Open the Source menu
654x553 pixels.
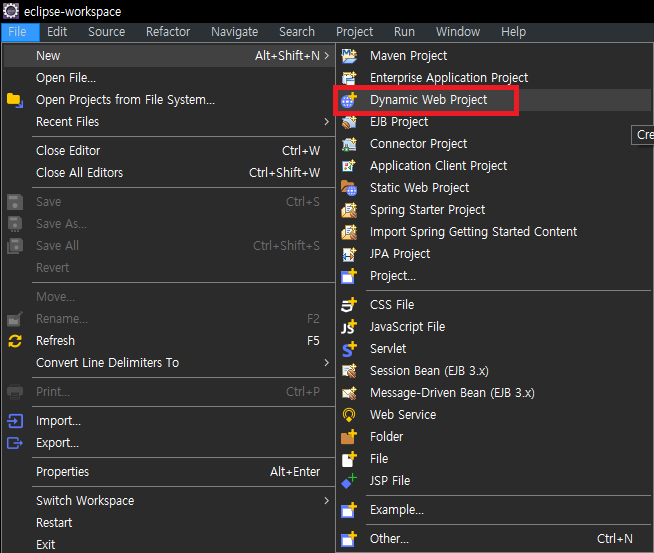click(106, 32)
